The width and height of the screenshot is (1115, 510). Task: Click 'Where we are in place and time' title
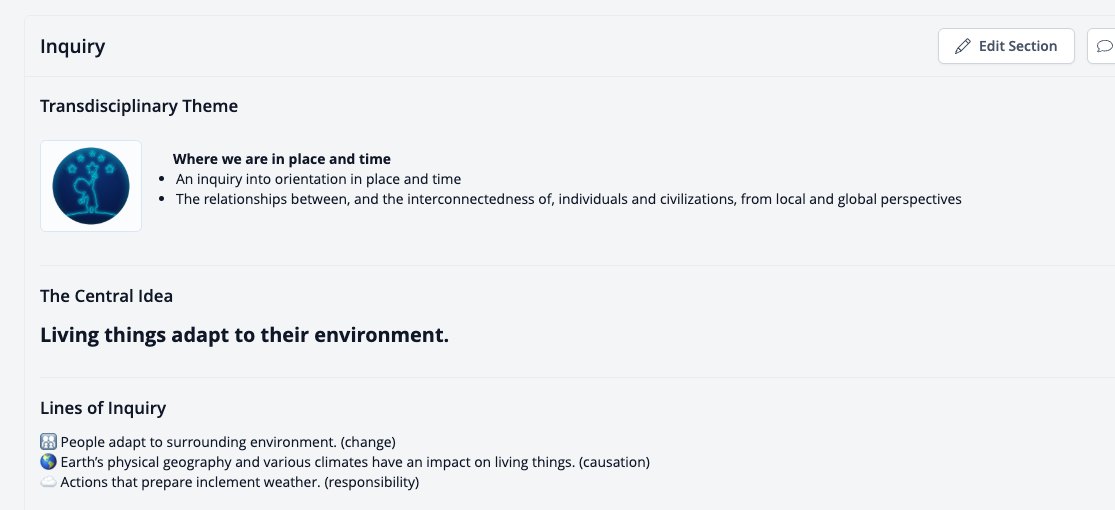coord(282,159)
